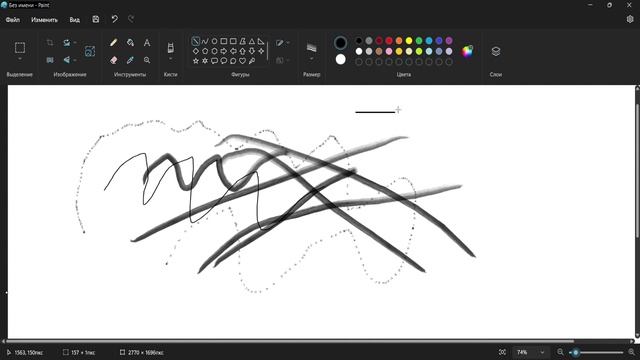Select the Lightning bolt shape
Screen dimensions: 640x360
[252, 61]
